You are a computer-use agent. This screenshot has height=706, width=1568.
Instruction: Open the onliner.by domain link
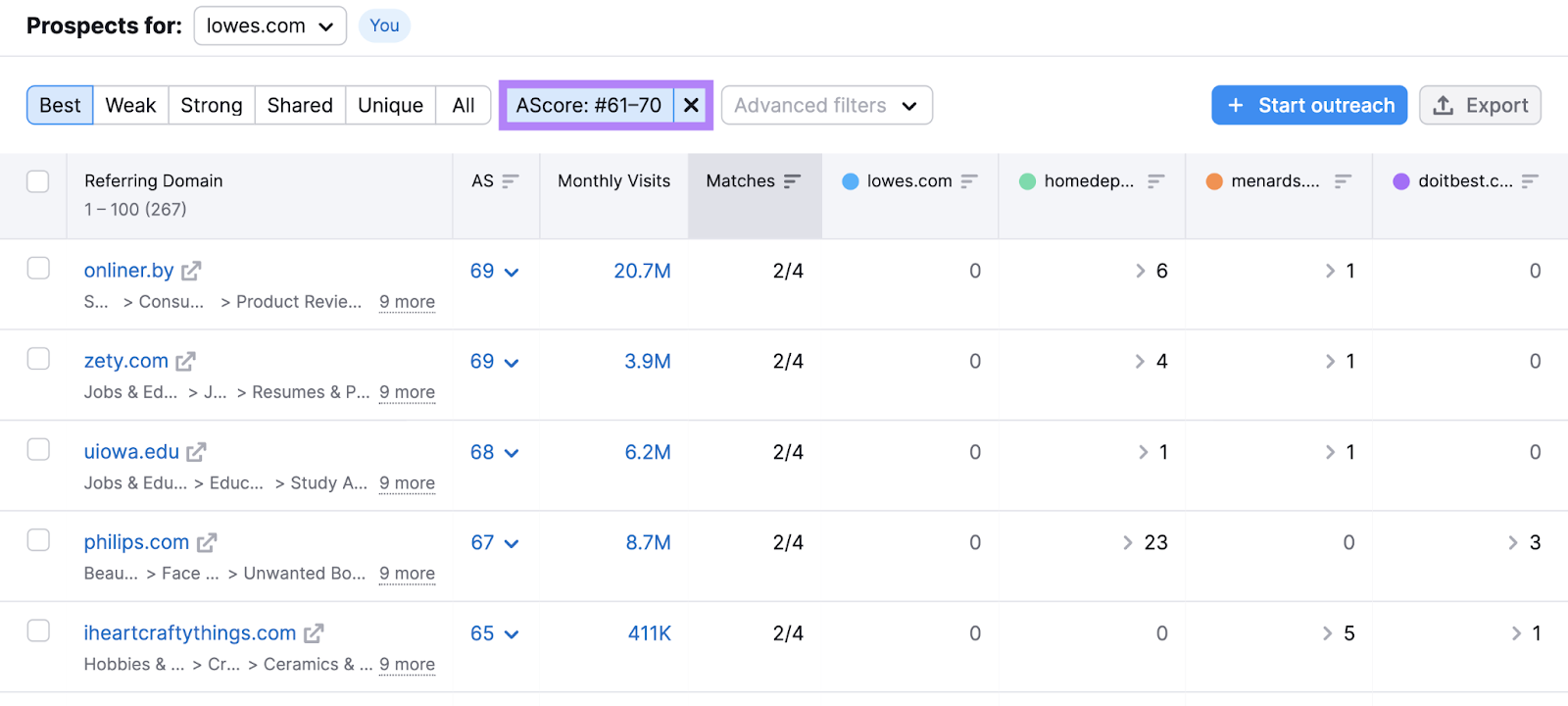pos(128,271)
